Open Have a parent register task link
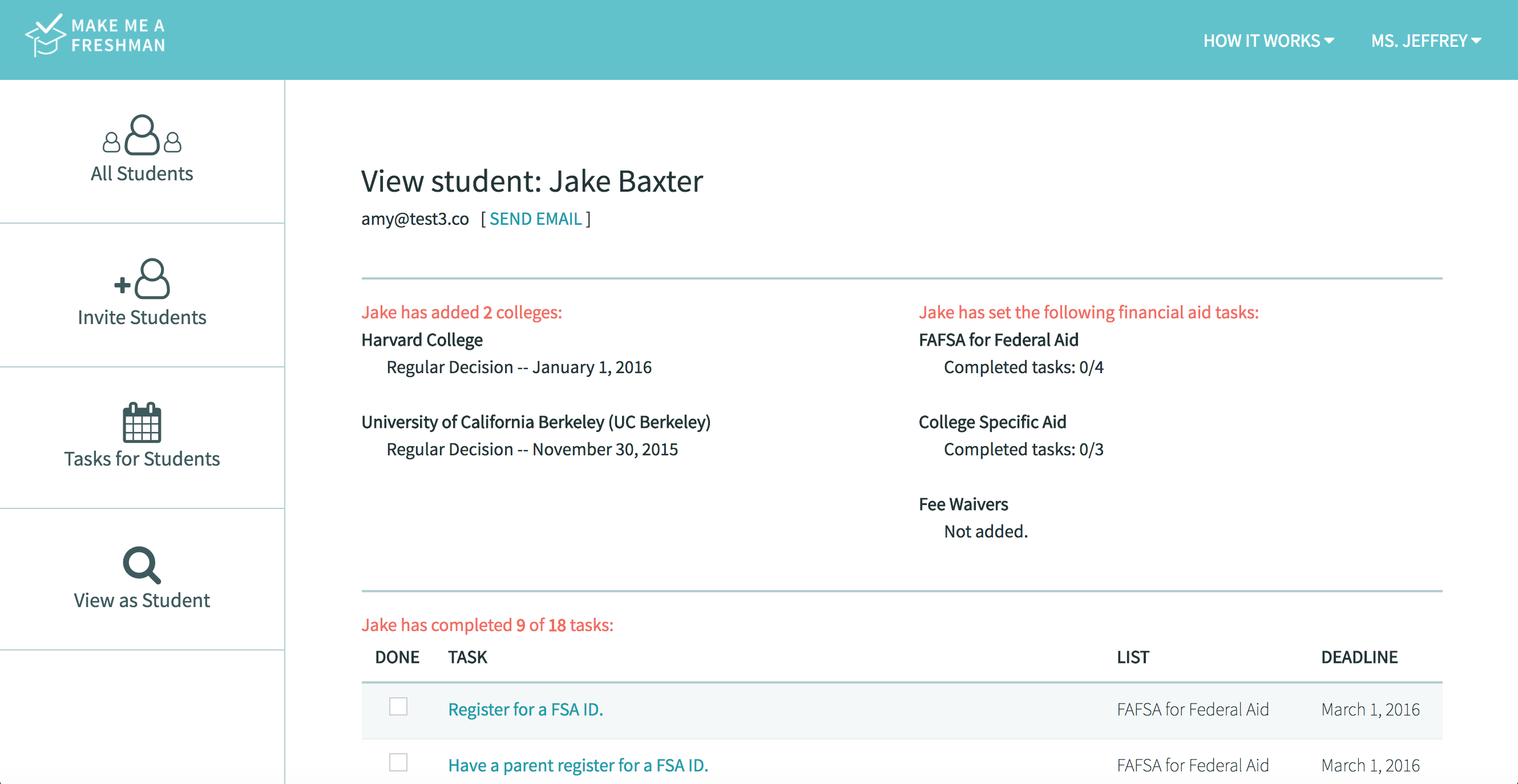This screenshot has width=1518, height=784. (x=578, y=765)
